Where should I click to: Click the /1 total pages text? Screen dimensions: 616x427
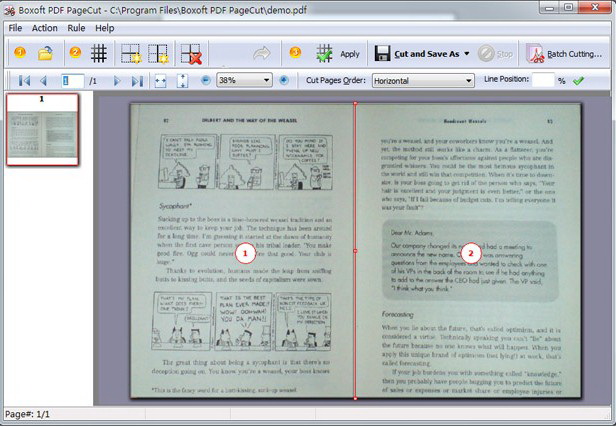tap(93, 81)
